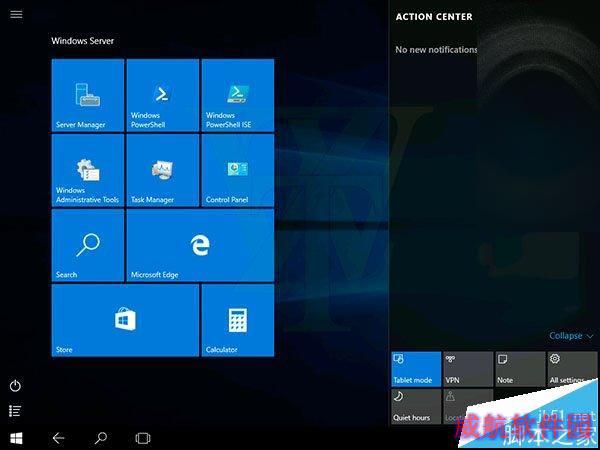Collapse the quick actions panel
The height and width of the screenshot is (450, 600).
click(x=571, y=336)
